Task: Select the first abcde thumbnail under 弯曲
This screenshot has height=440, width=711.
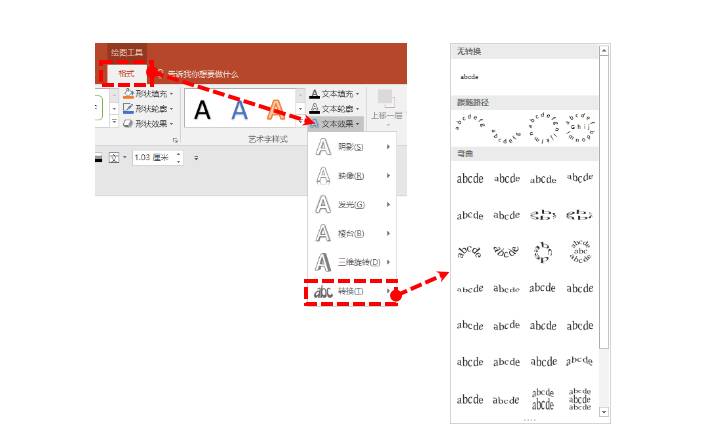Action: tap(470, 179)
